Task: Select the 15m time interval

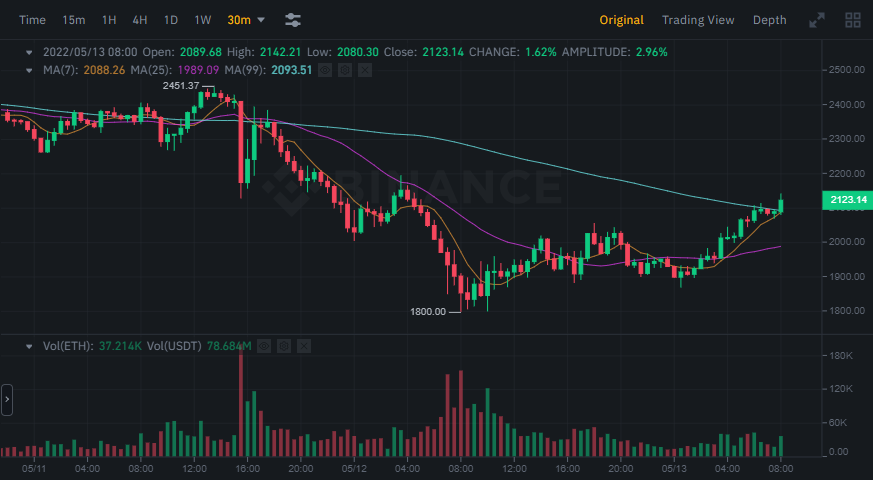Action: tap(73, 20)
